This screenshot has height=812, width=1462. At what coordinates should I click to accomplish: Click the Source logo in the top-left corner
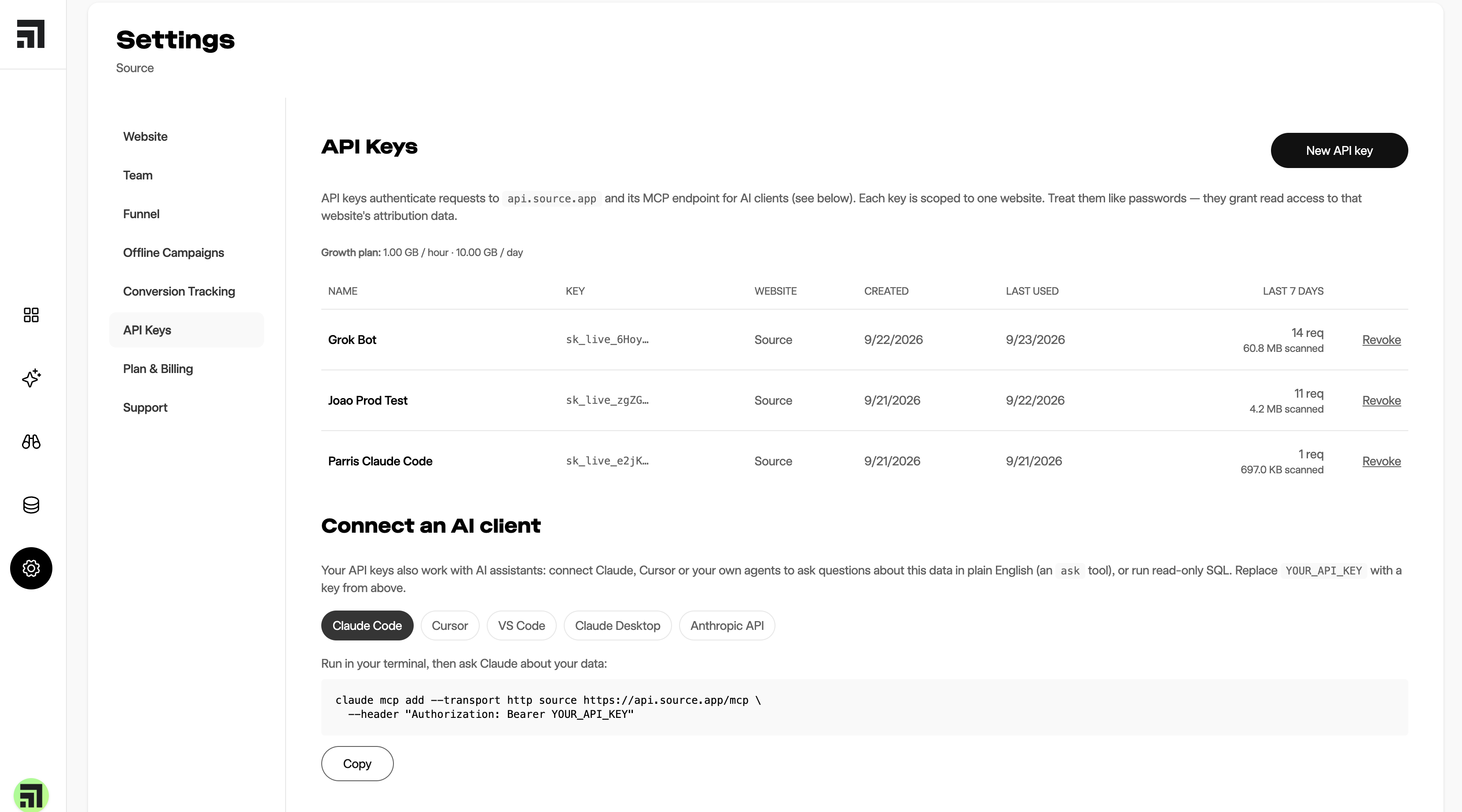(31, 34)
